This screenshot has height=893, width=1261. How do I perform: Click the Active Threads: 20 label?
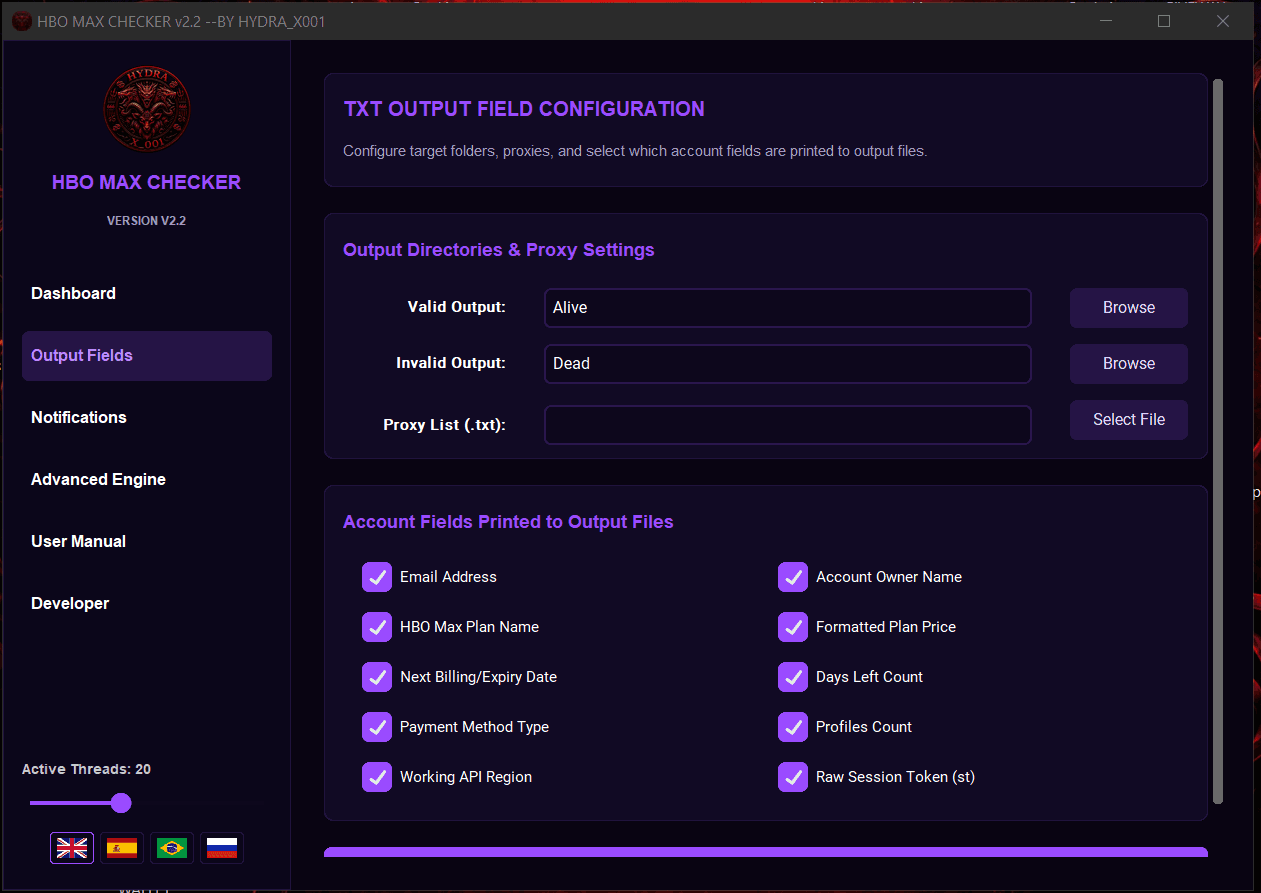(87, 769)
